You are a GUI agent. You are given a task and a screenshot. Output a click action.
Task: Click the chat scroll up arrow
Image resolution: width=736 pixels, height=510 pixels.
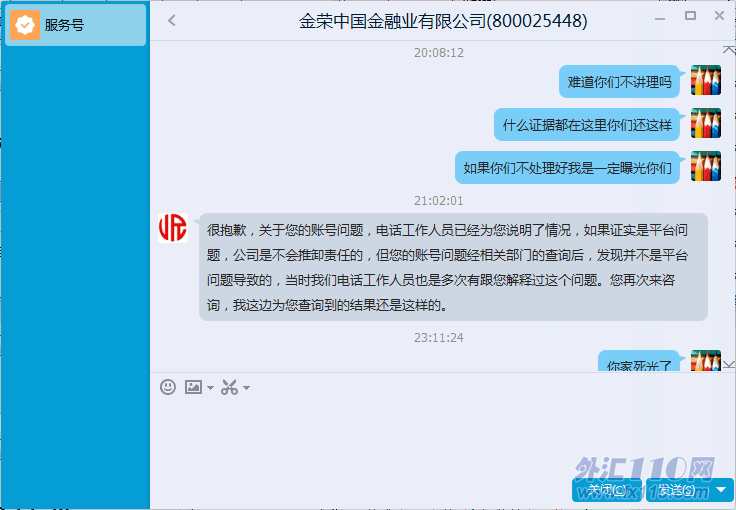(729, 49)
